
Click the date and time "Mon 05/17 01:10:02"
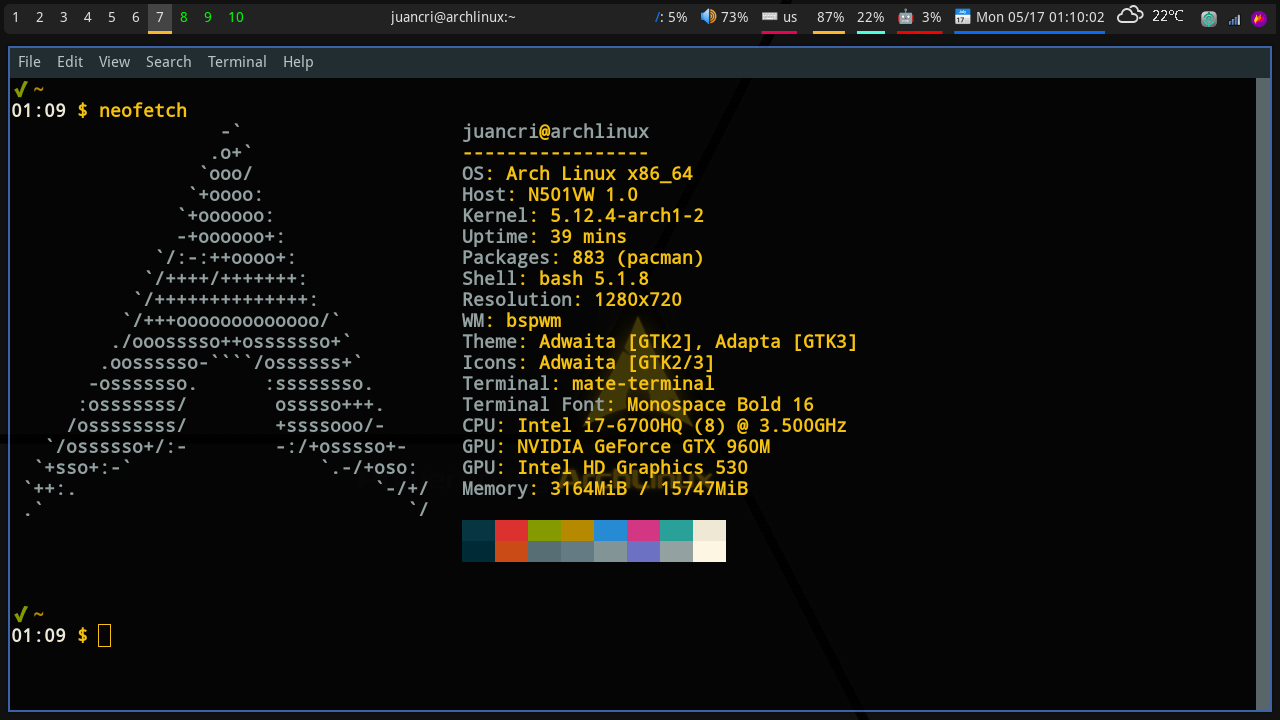pos(1040,17)
